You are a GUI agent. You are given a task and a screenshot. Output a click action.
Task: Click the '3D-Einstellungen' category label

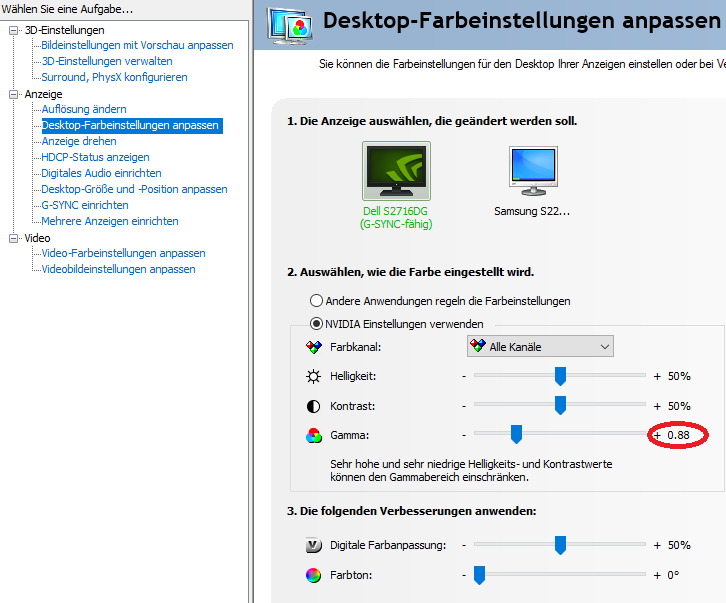click(x=64, y=31)
